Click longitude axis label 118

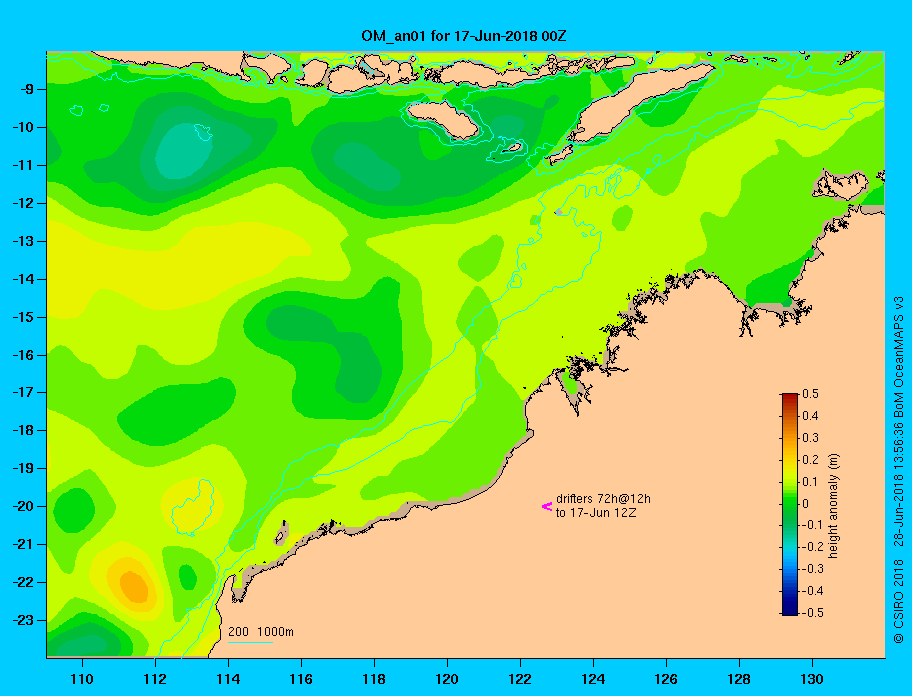pos(374,679)
